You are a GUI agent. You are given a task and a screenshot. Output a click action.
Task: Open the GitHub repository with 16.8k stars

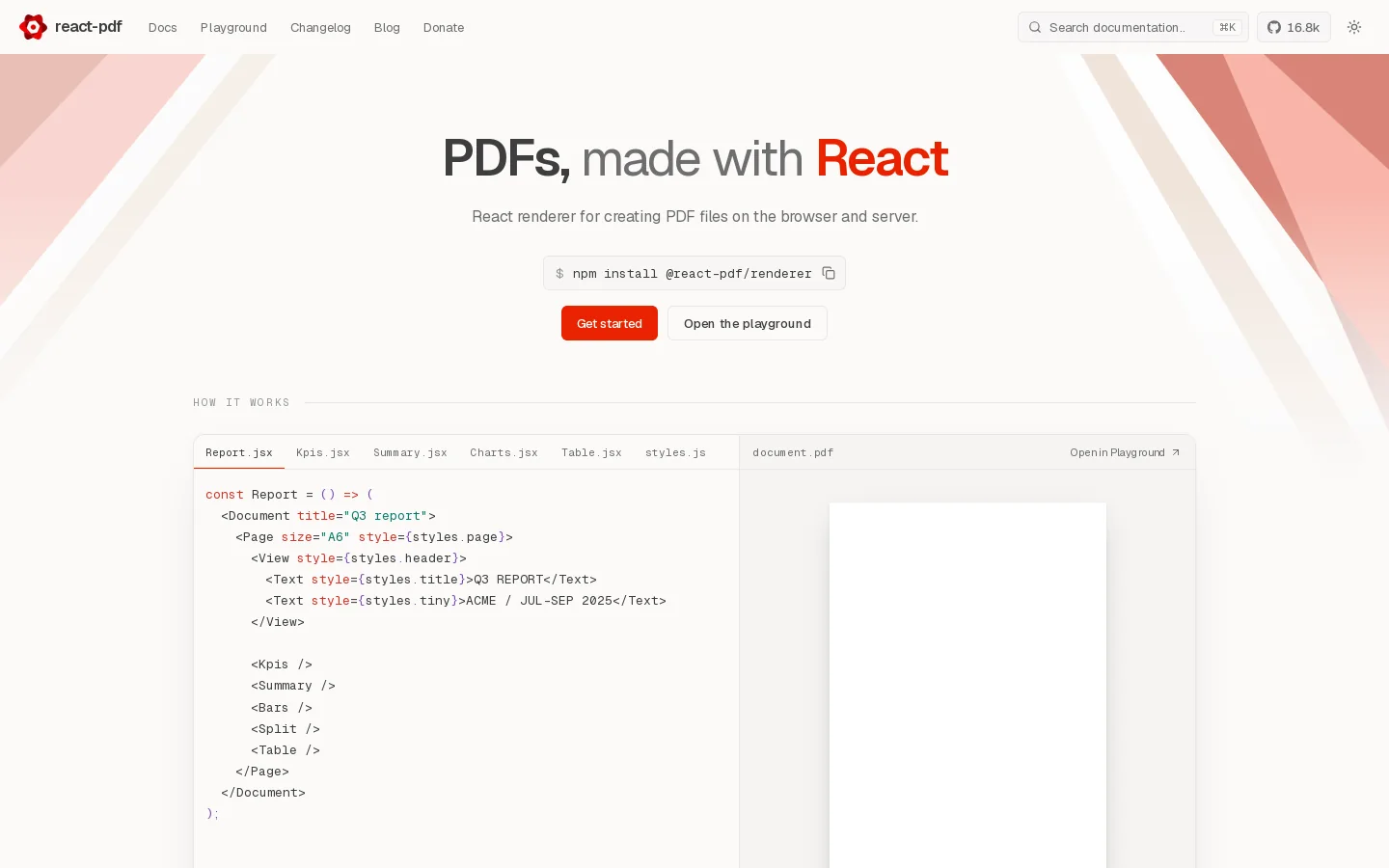tap(1294, 27)
